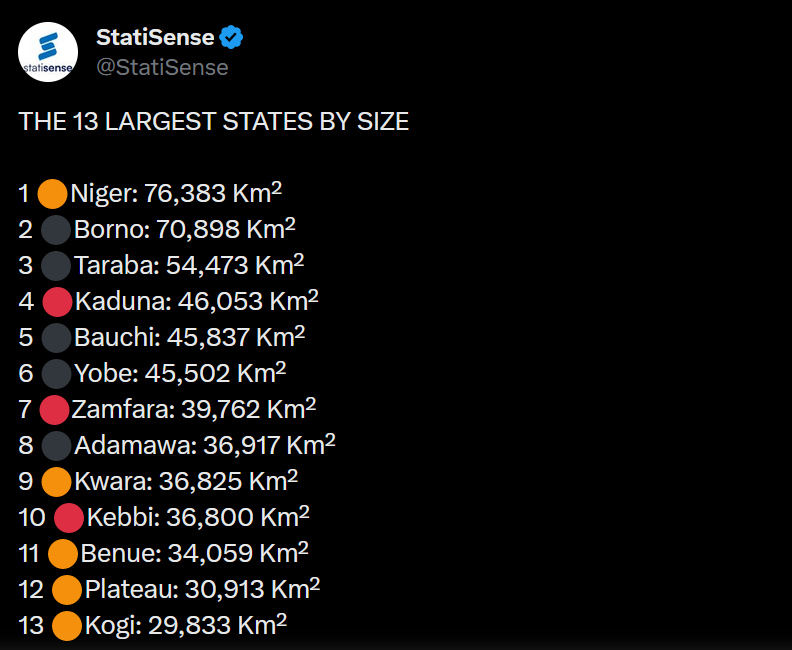Click the dark circle beside Bauchi
Viewport: 792px width, 650px height.
click(x=57, y=337)
